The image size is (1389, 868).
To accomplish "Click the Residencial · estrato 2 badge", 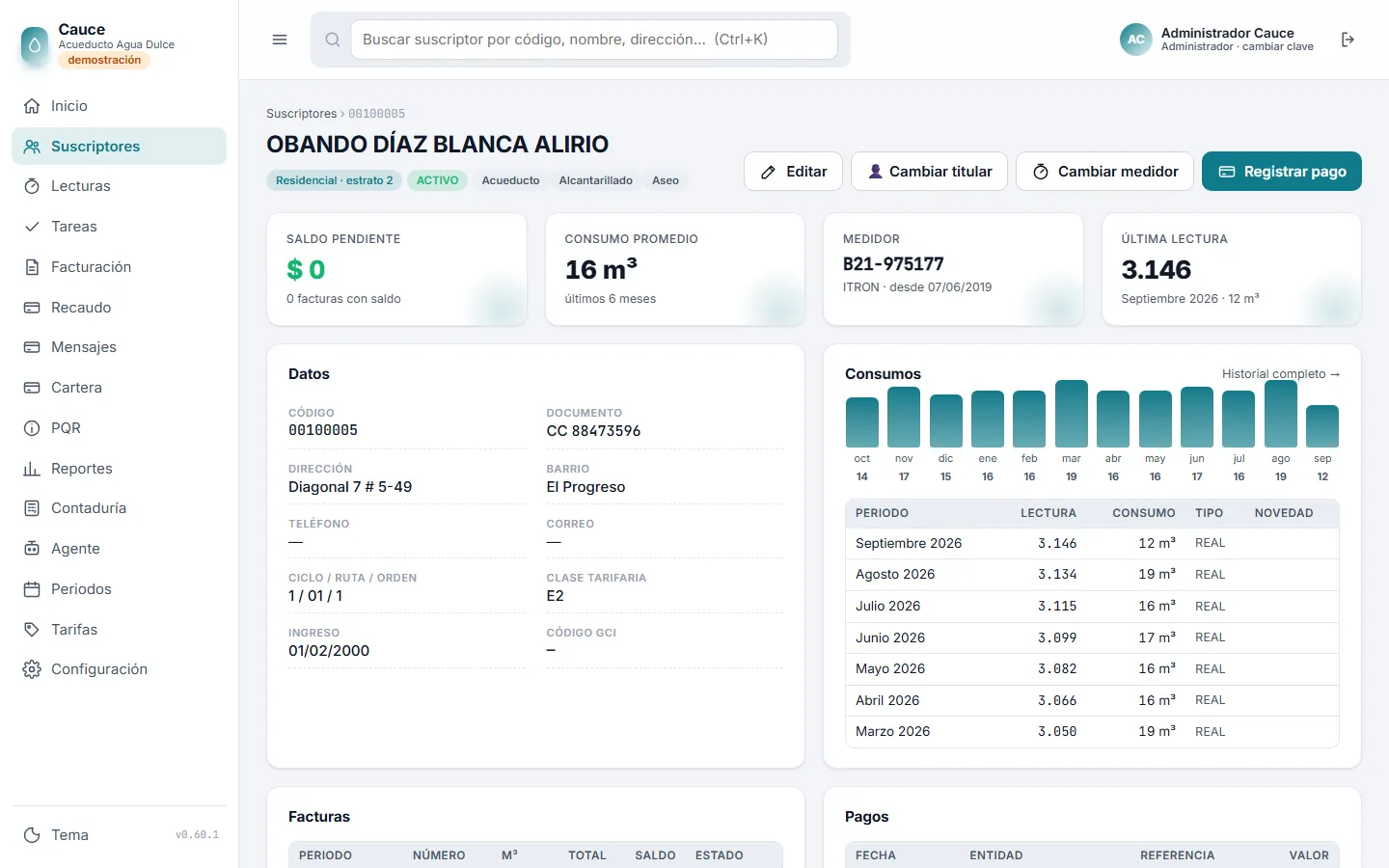I will point(334,180).
